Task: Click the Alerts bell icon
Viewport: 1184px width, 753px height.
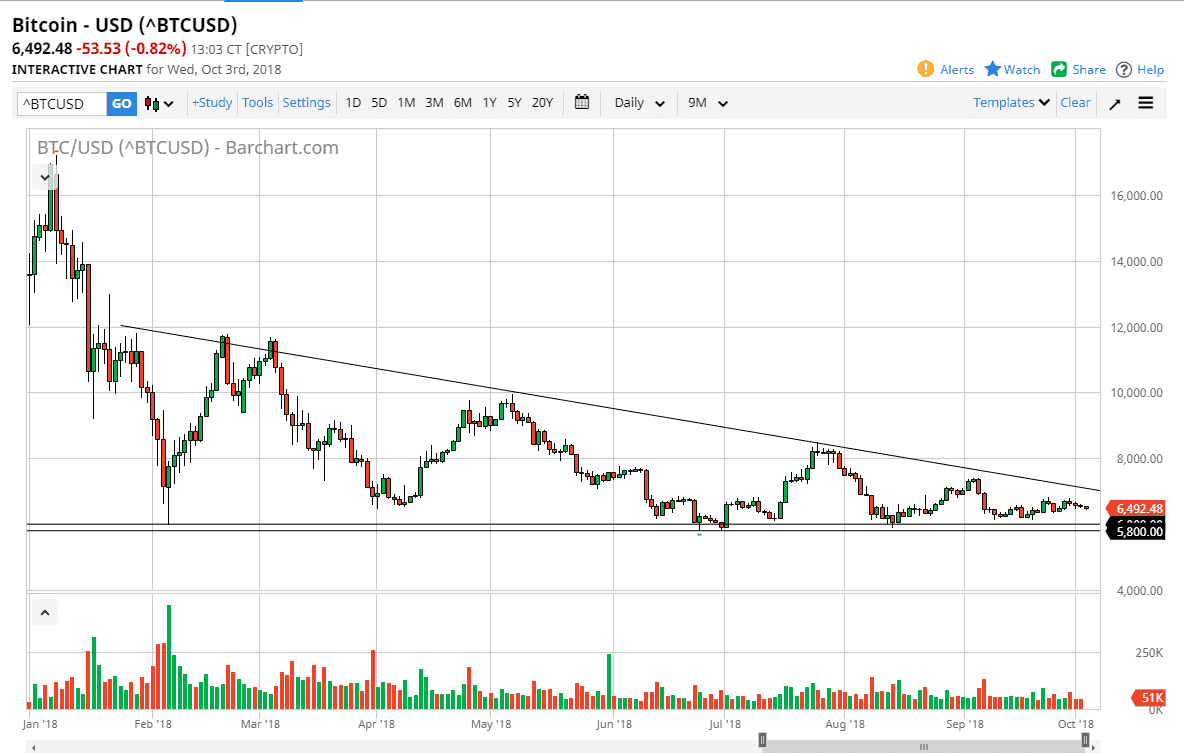Action: 928,69
